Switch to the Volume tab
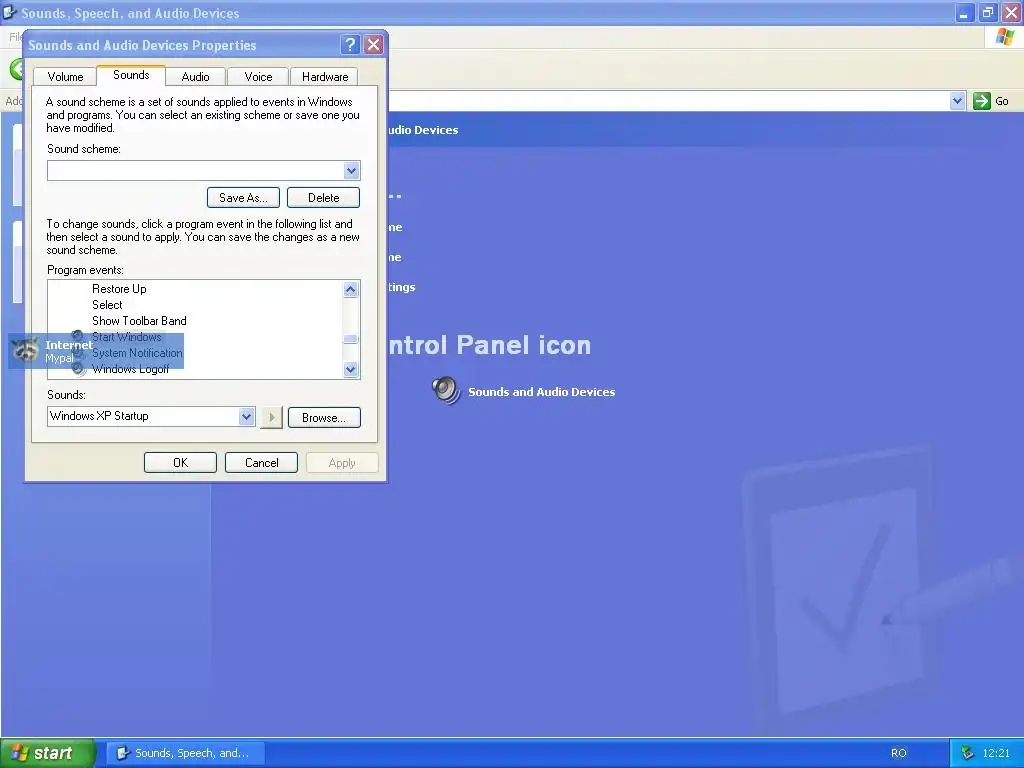This screenshot has width=1024, height=768. coord(65,76)
